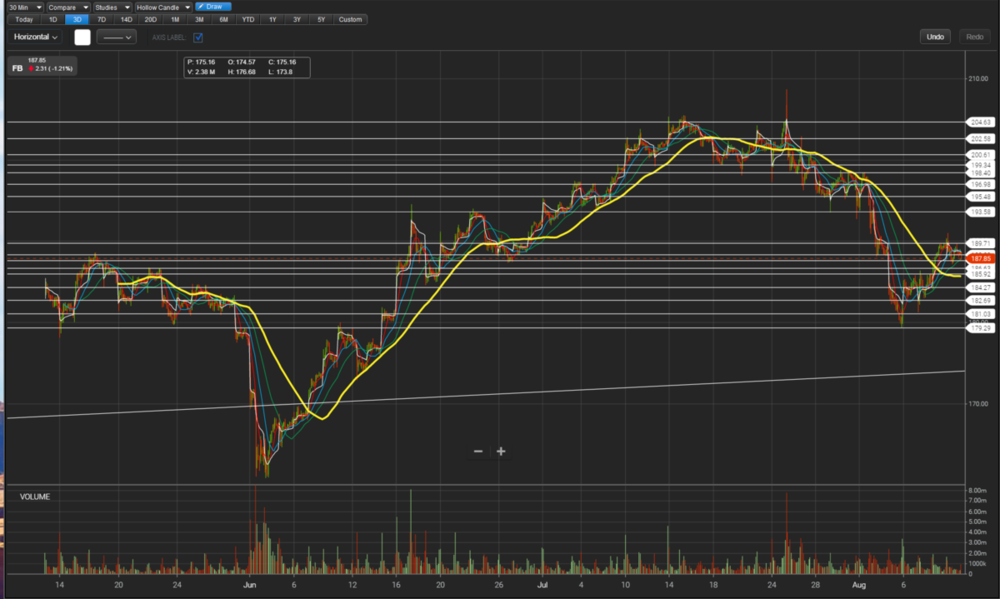
Task: Open the Studies dropdown menu
Action: click(x=112, y=7)
